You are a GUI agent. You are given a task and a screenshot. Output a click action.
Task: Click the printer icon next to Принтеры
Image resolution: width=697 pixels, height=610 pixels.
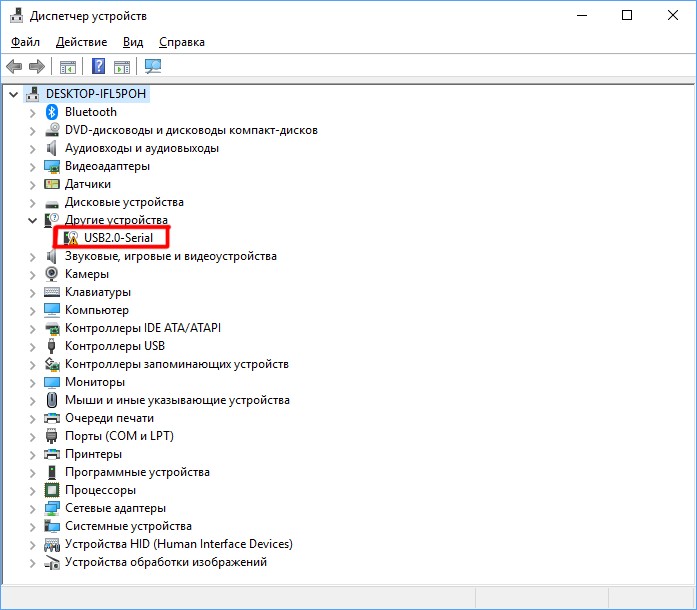pos(52,454)
